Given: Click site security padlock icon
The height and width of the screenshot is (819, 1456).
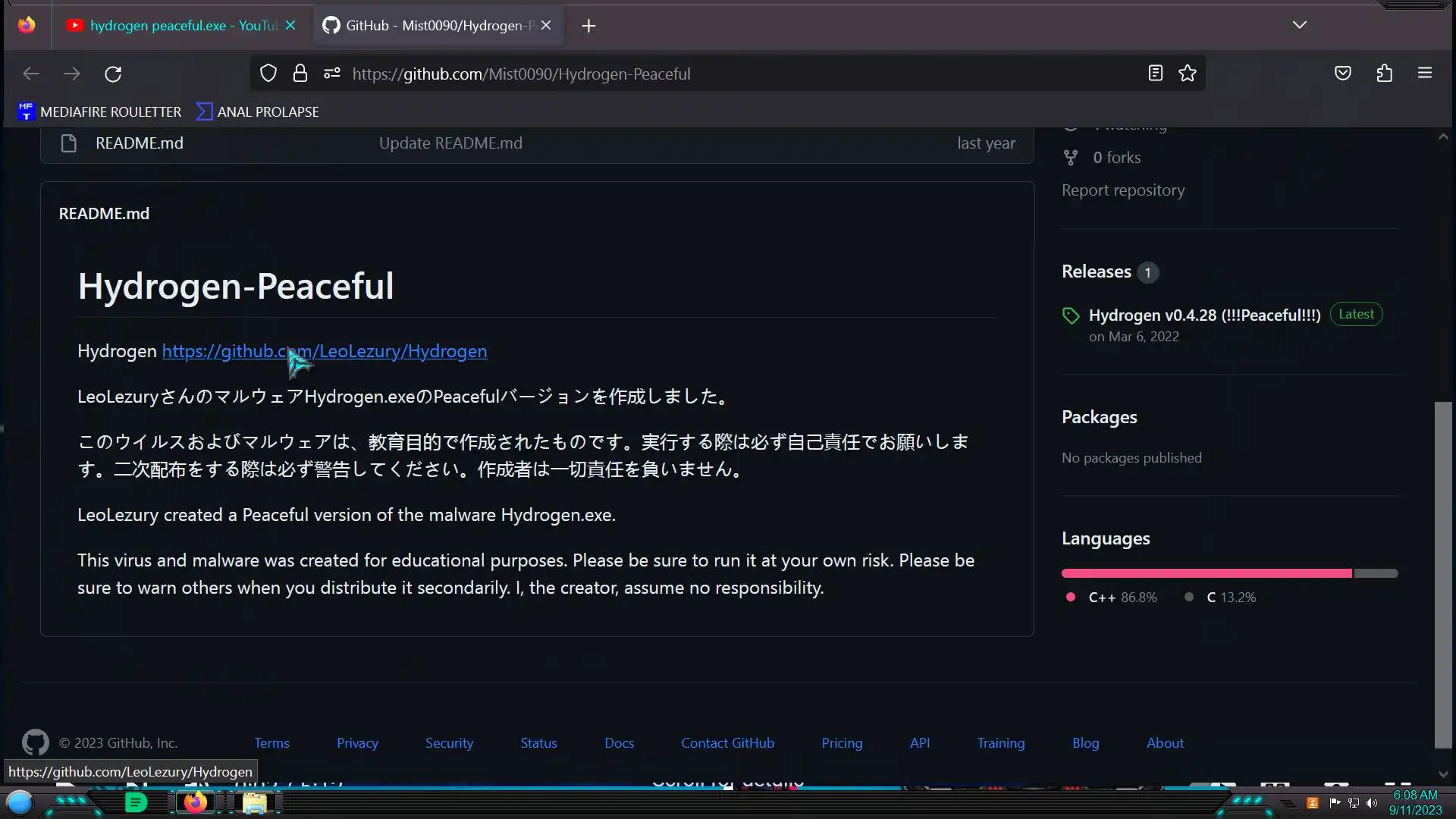Looking at the screenshot, I should pyautogui.click(x=300, y=73).
